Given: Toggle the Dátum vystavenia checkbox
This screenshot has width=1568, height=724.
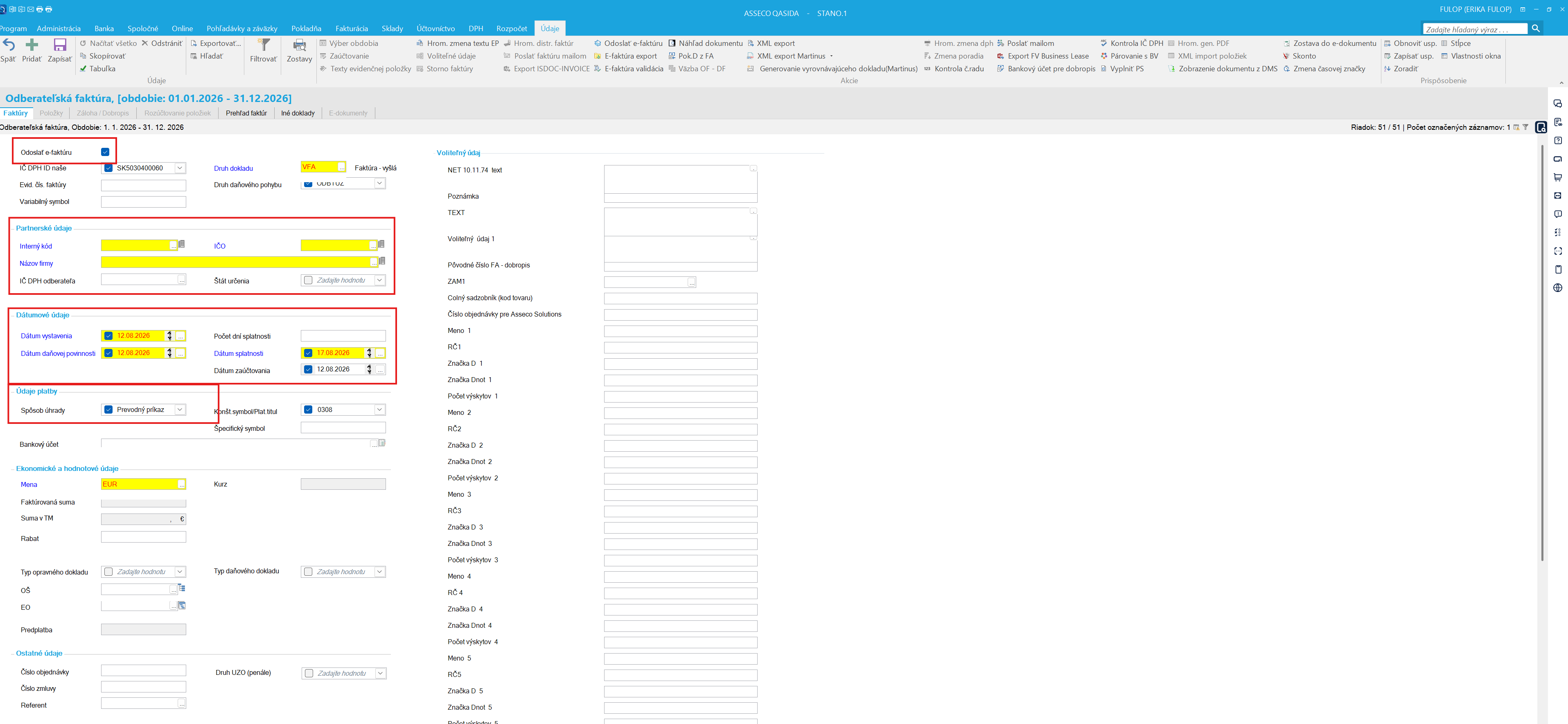Looking at the screenshot, I should pyautogui.click(x=108, y=336).
